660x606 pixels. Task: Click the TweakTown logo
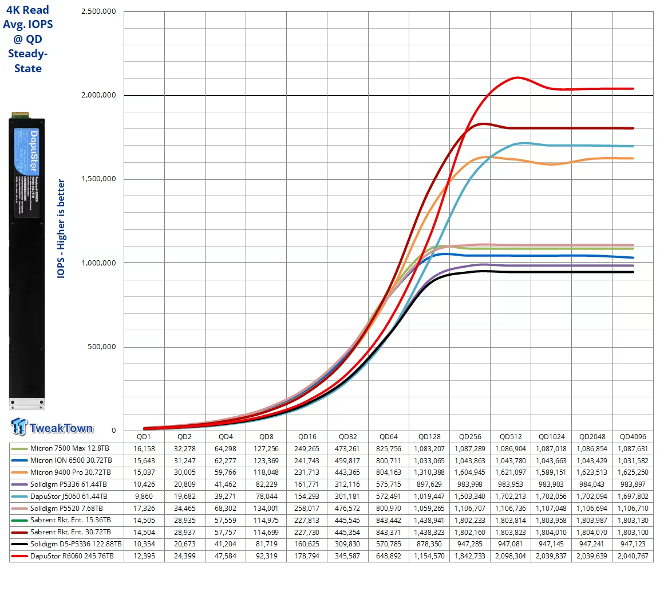[52, 427]
